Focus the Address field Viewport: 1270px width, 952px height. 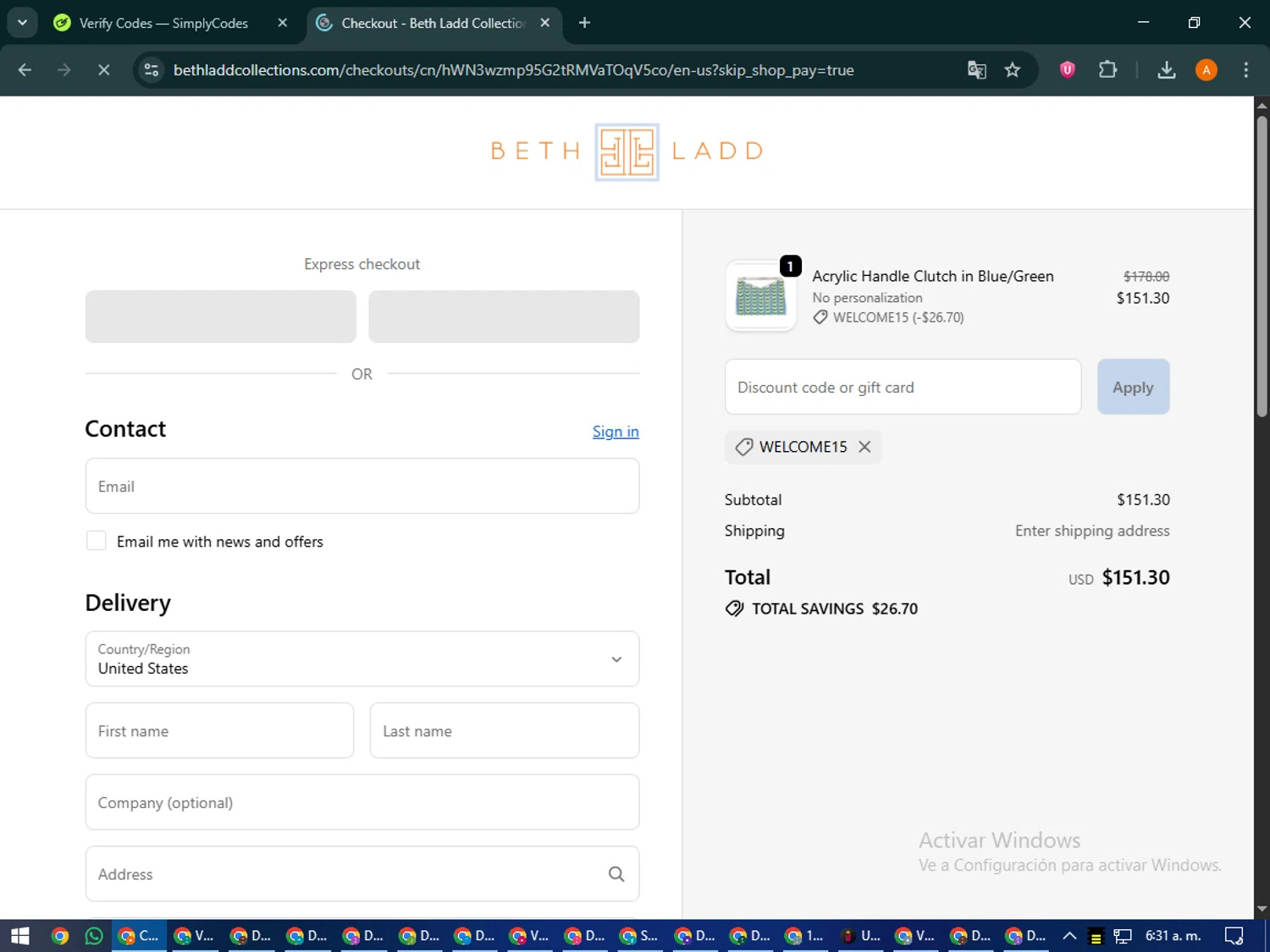[362, 874]
